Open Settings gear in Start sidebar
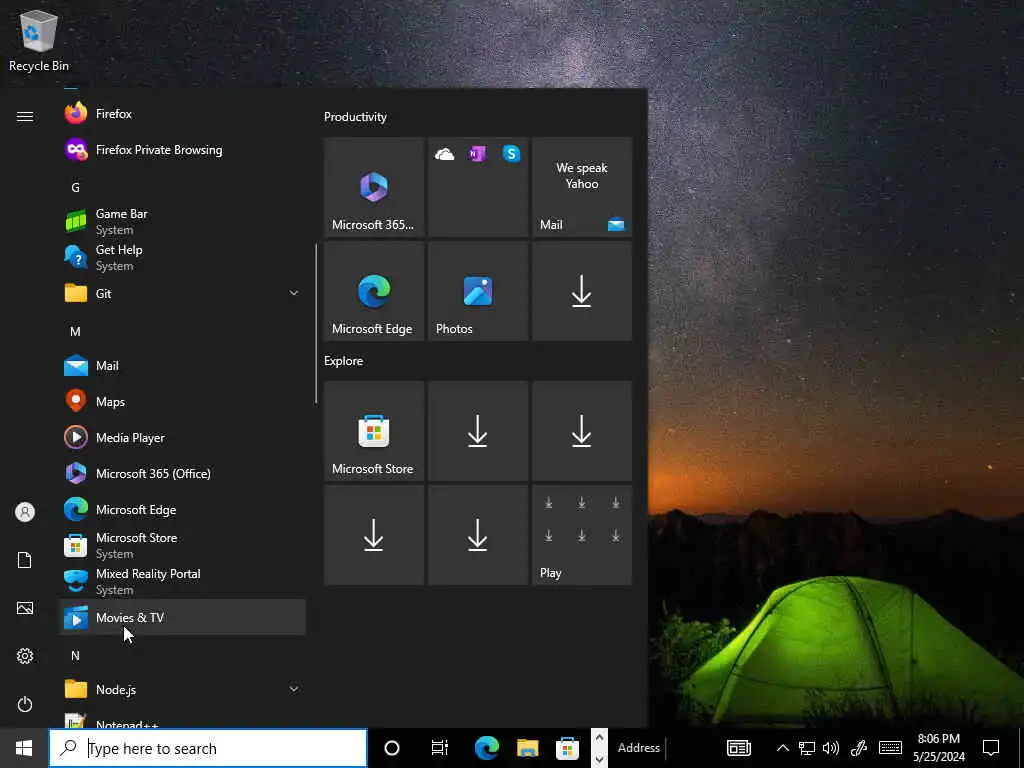This screenshot has width=1024, height=768. (25, 656)
